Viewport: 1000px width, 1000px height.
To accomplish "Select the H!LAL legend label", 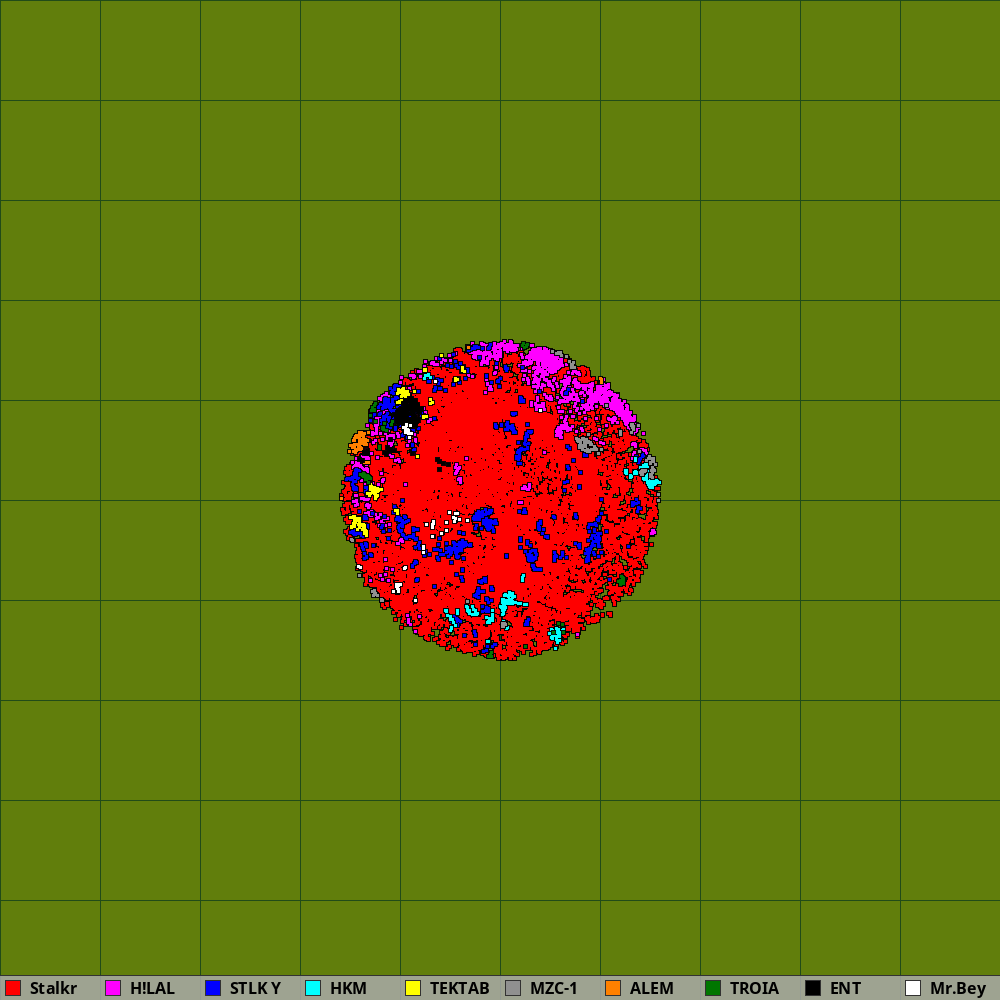I will tap(152, 988).
